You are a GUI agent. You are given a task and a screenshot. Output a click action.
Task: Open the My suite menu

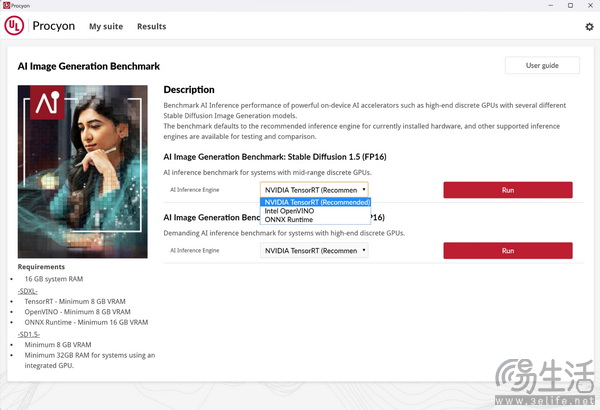106,26
